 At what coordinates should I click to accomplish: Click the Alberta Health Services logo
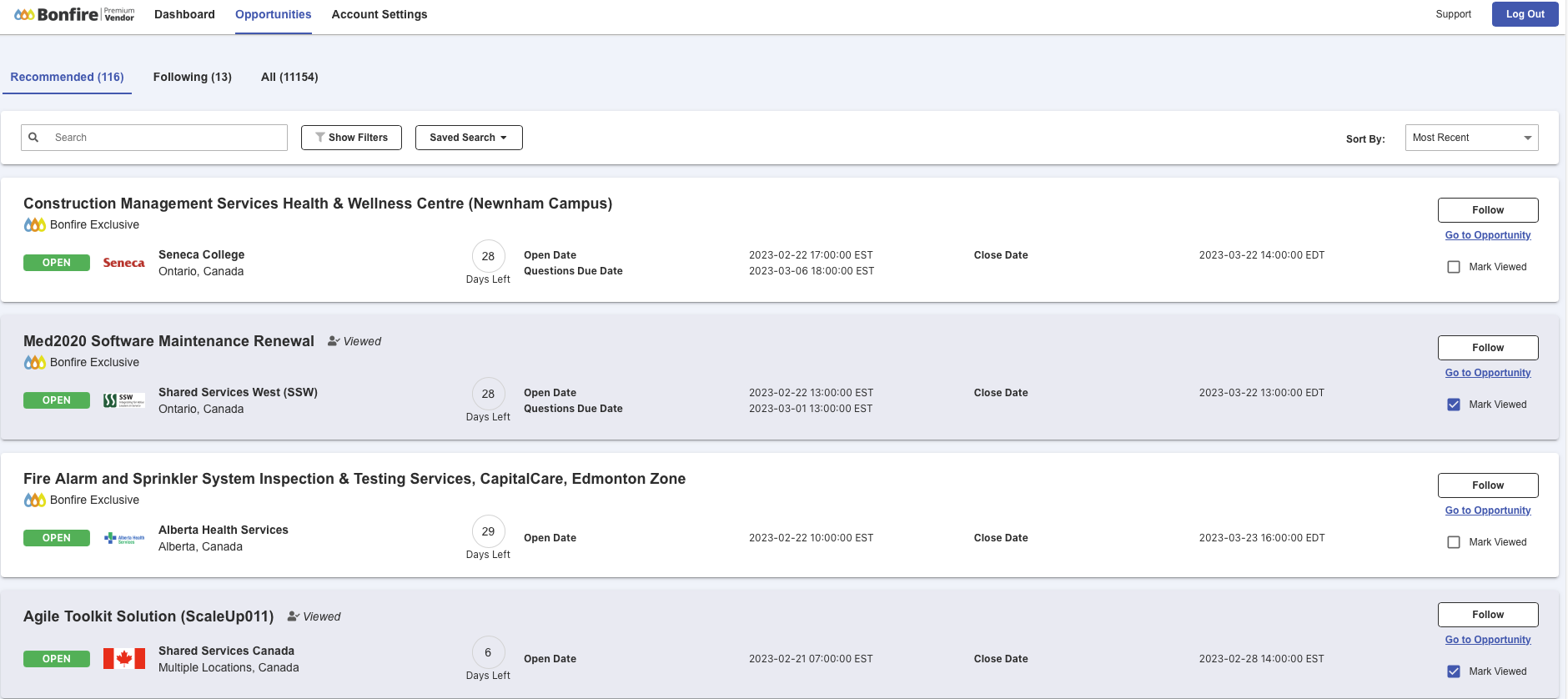123,538
